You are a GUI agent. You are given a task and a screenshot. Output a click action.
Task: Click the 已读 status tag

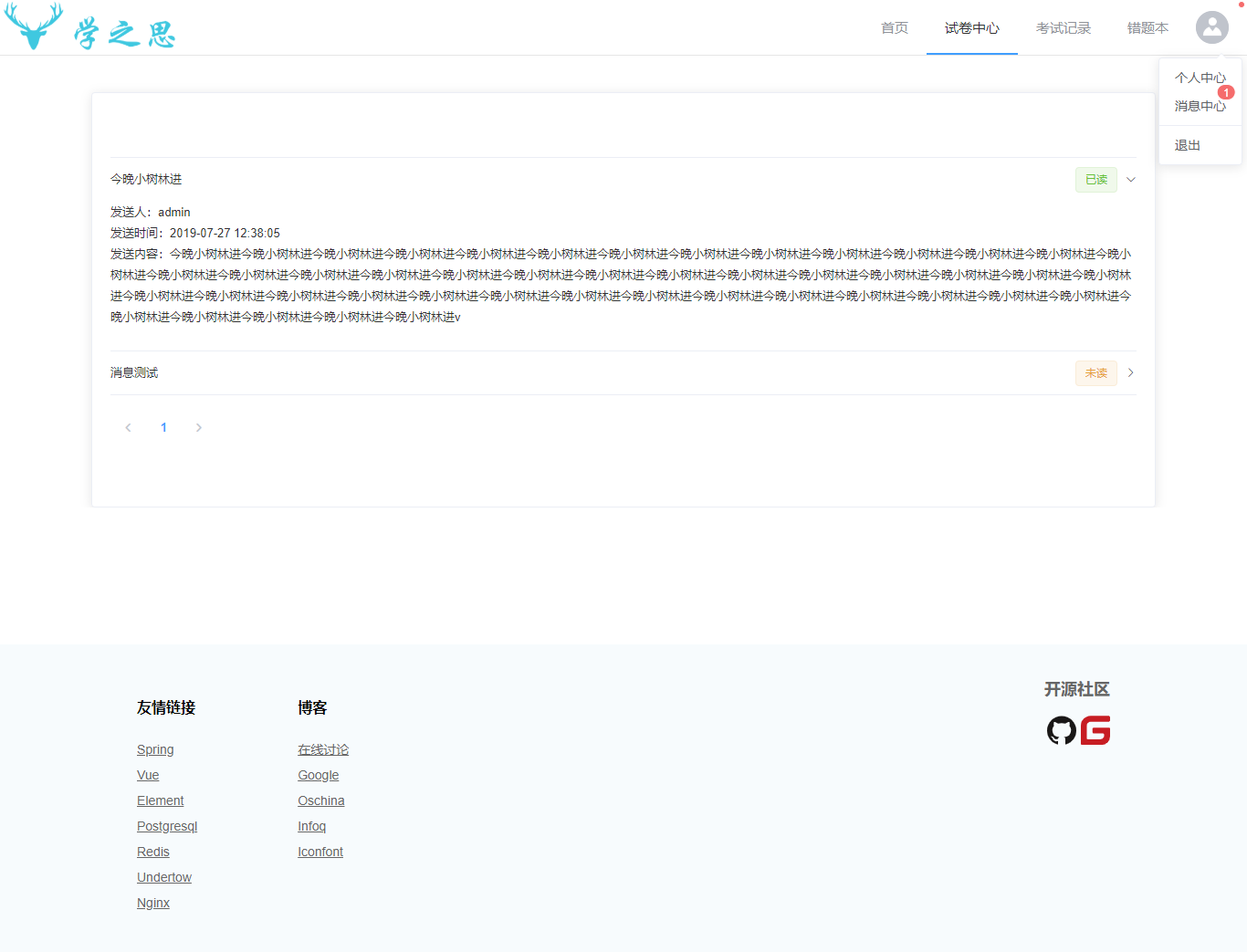pyautogui.click(x=1095, y=180)
